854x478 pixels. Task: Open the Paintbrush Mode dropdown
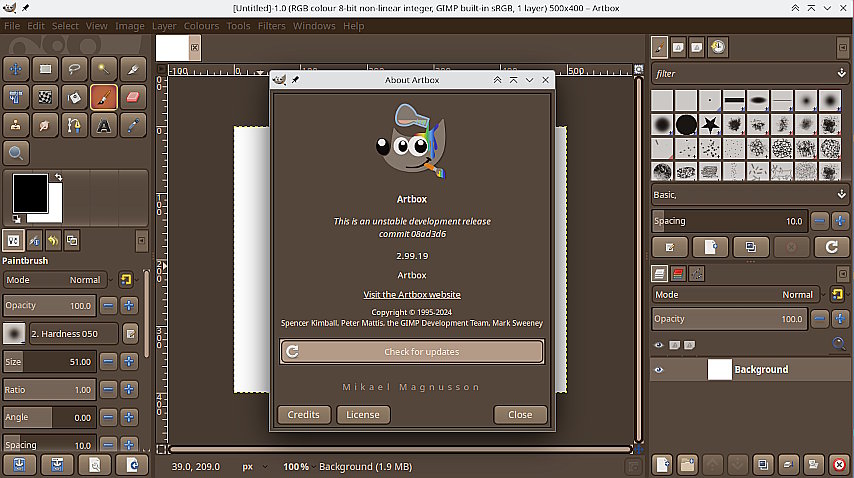(x=54, y=280)
